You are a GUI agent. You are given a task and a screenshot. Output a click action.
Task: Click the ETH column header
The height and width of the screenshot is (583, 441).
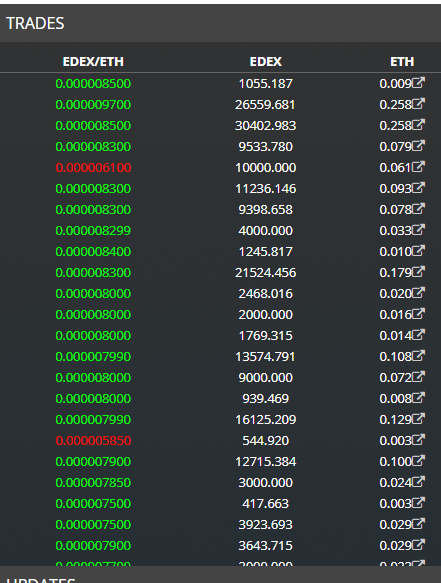402,61
